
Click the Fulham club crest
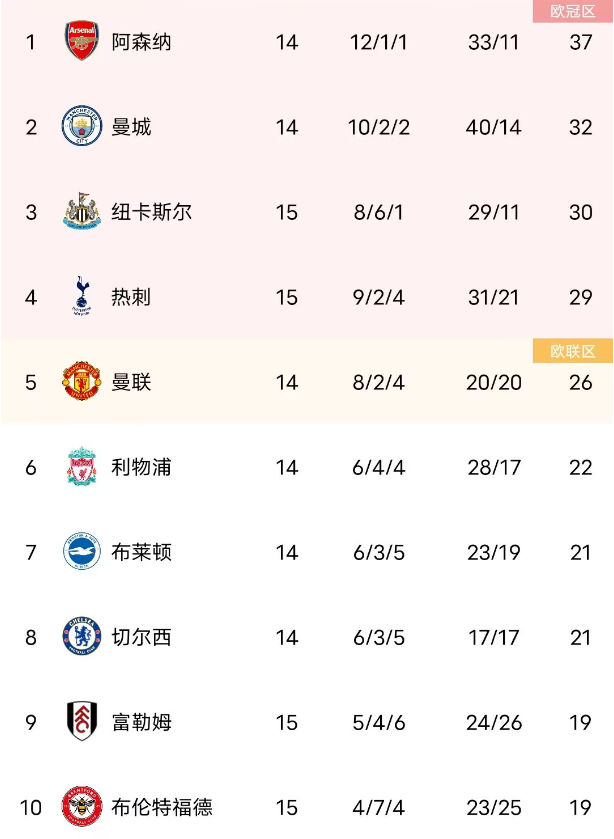82,722
